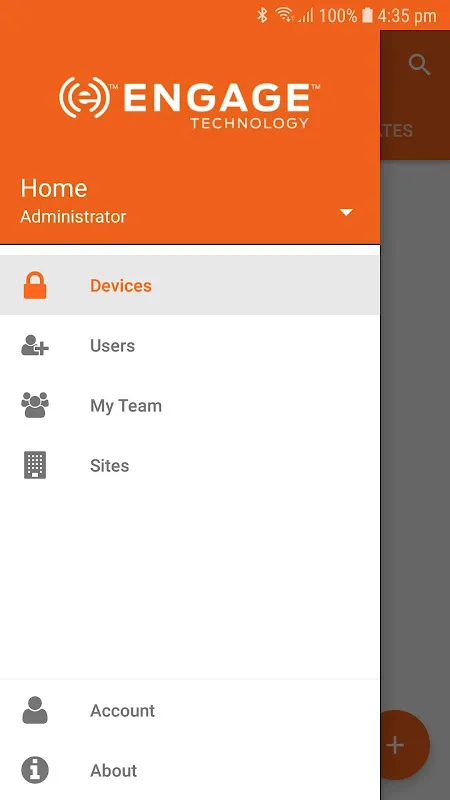Tap the group icon for My Team

point(35,405)
